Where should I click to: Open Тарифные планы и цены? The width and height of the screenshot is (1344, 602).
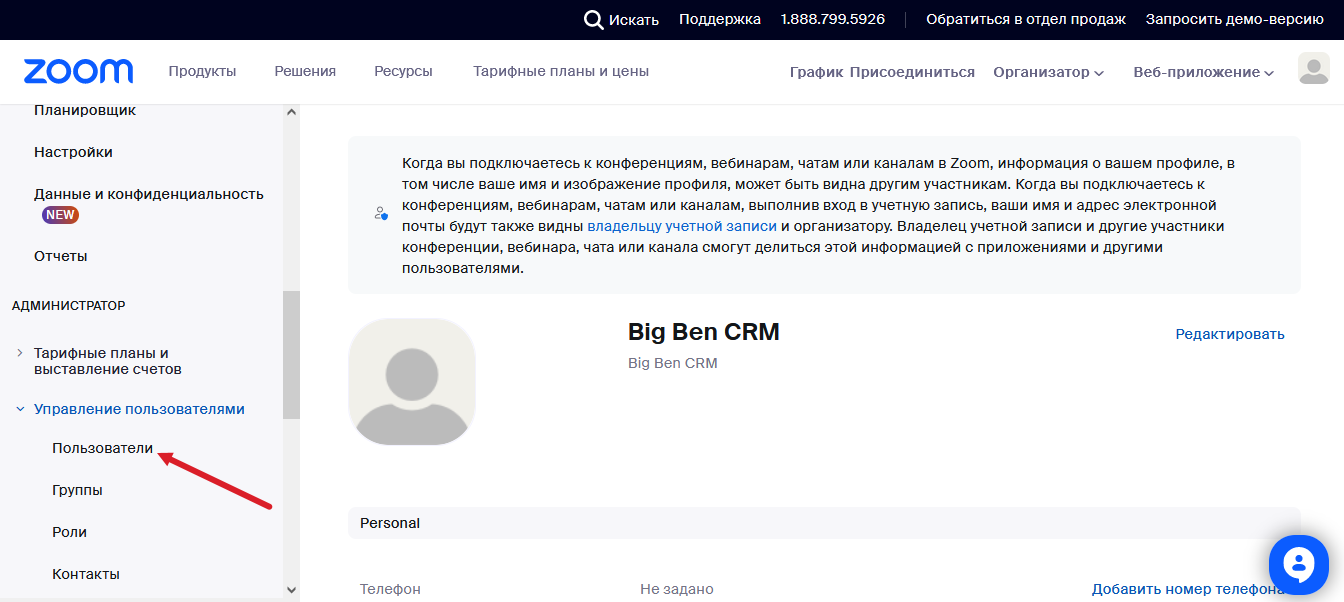click(x=561, y=71)
